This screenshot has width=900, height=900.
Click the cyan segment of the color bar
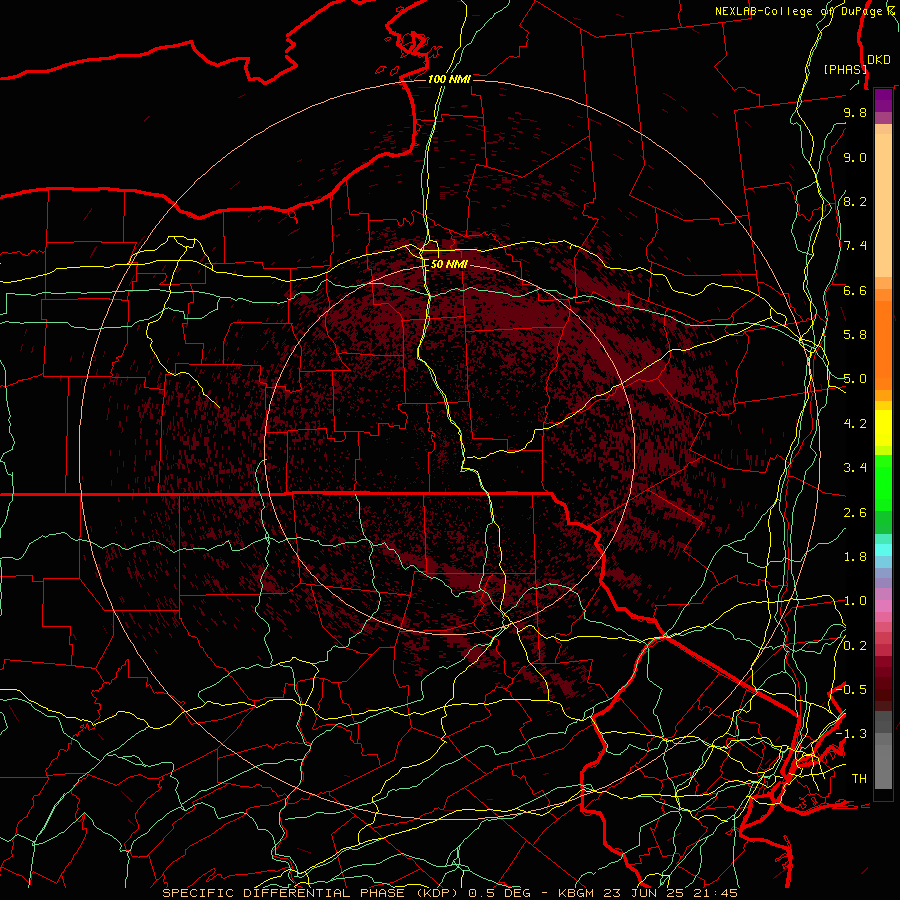coord(883,550)
